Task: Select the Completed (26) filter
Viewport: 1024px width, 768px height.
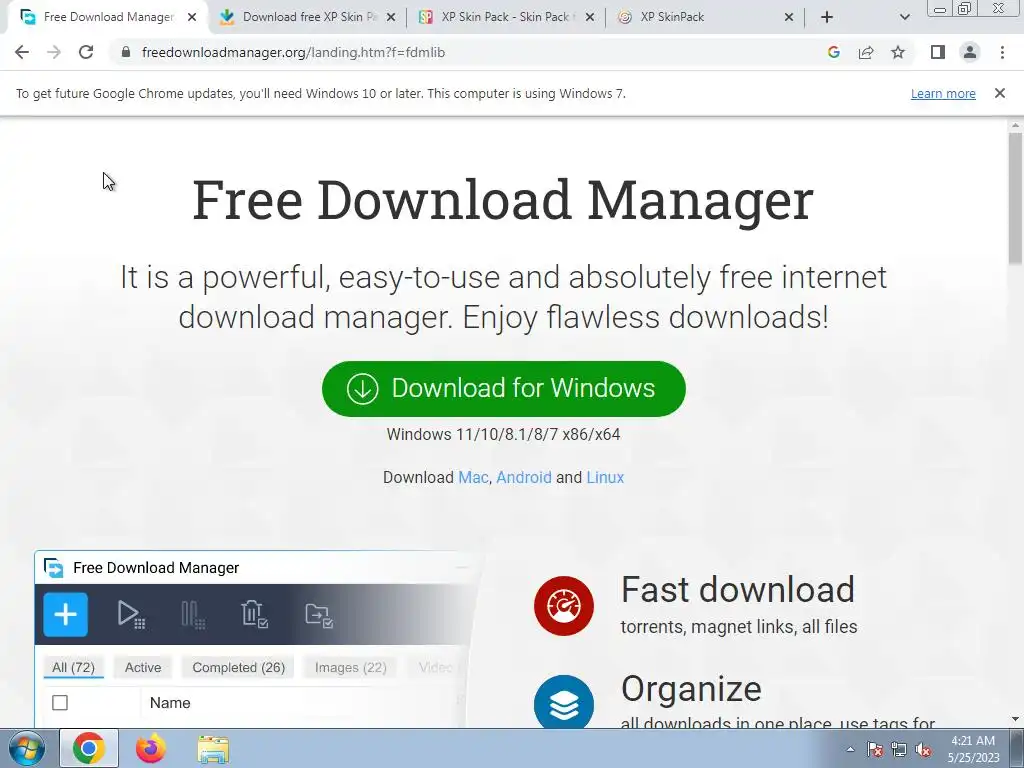Action: [238, 667]
